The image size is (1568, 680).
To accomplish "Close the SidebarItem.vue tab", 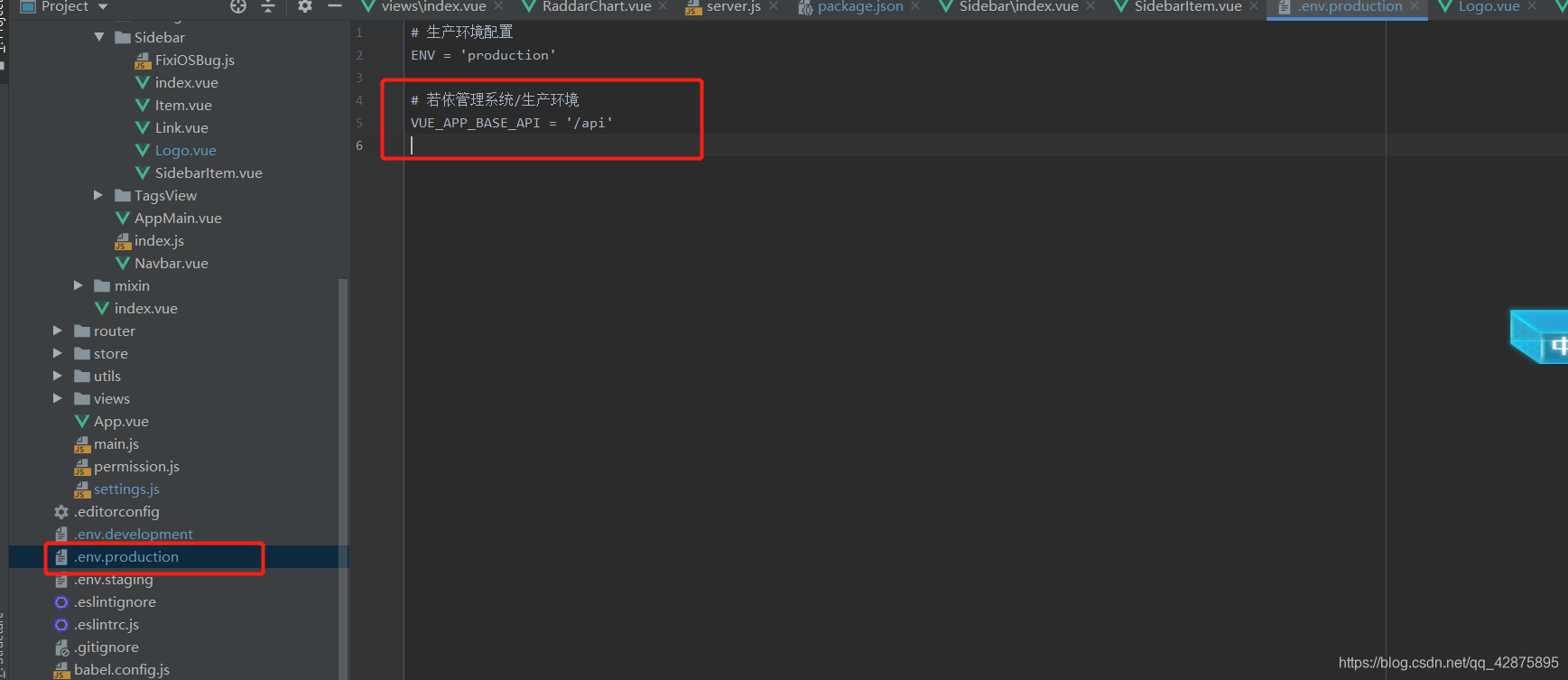I will (x=1255, y=6).
